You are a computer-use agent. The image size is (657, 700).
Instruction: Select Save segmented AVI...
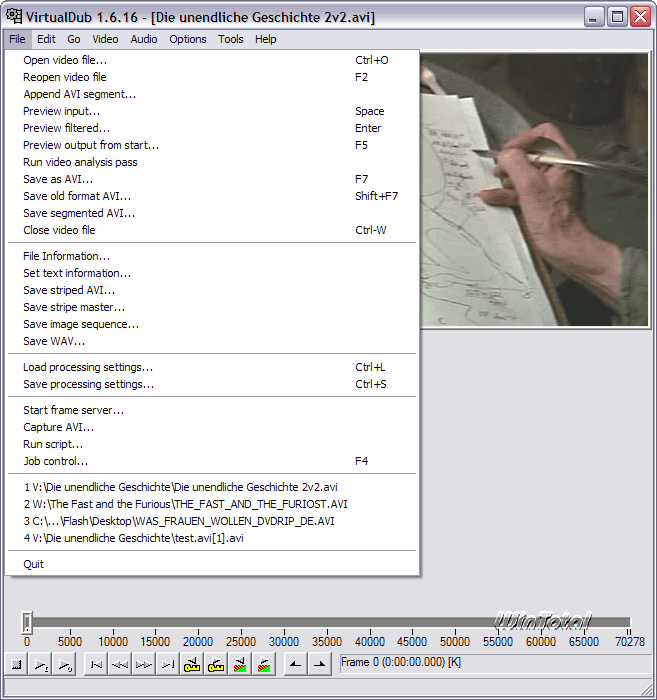pyautogui.click(x=212, y=213)
